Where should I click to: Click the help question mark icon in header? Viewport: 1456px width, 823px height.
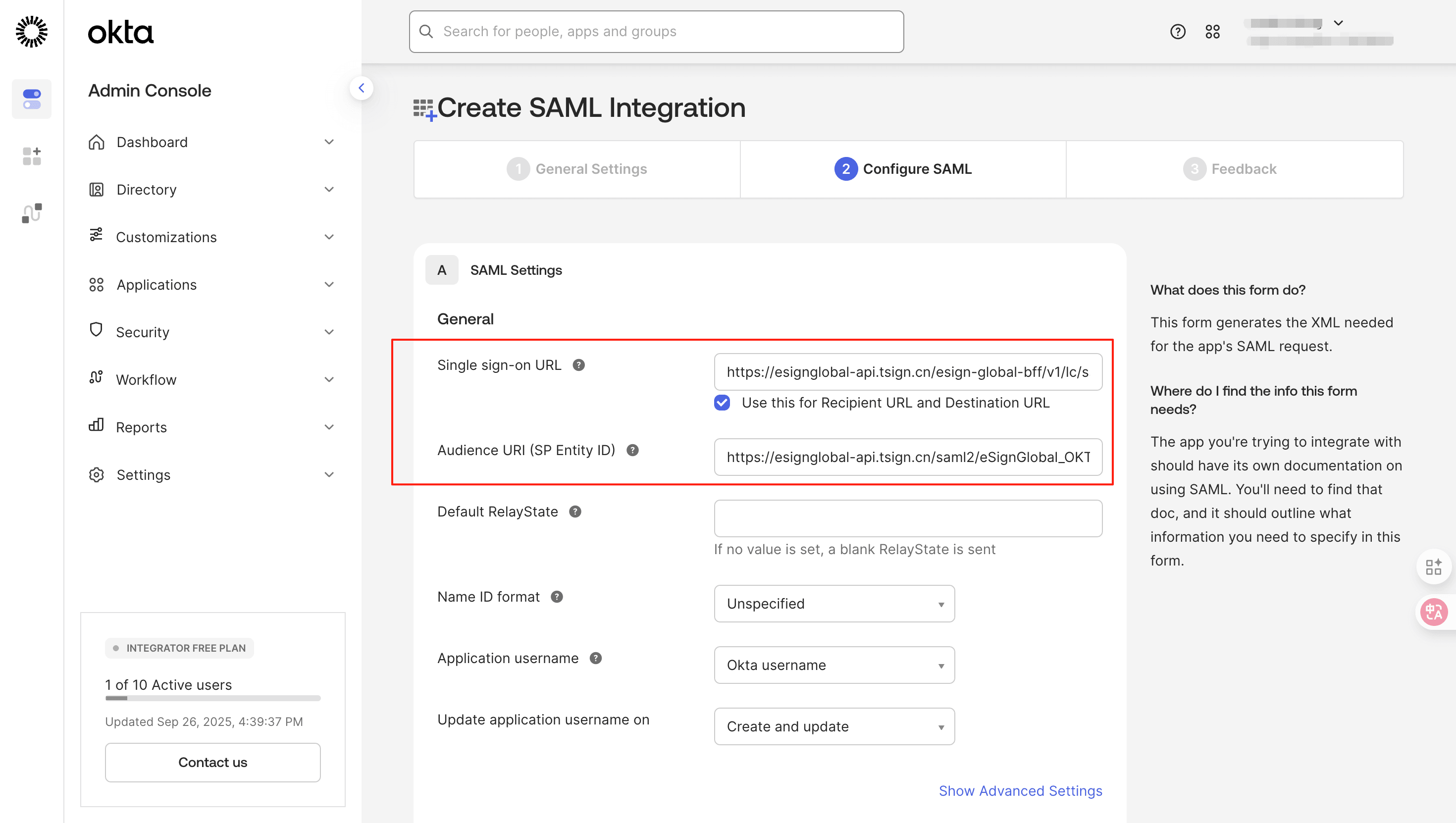click(x=1177, y=32)
